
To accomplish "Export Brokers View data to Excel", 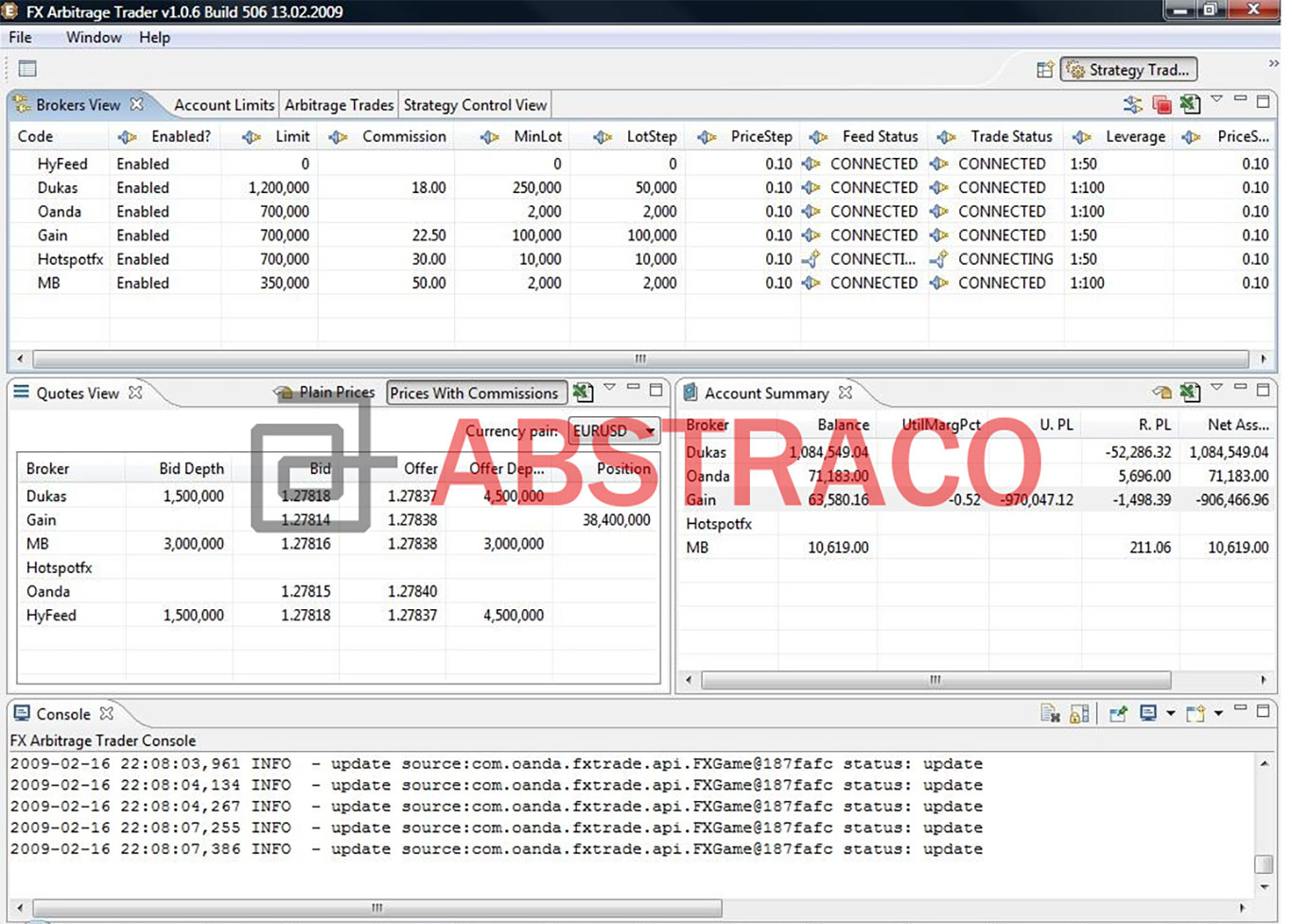I will (x=1191, y=104).
